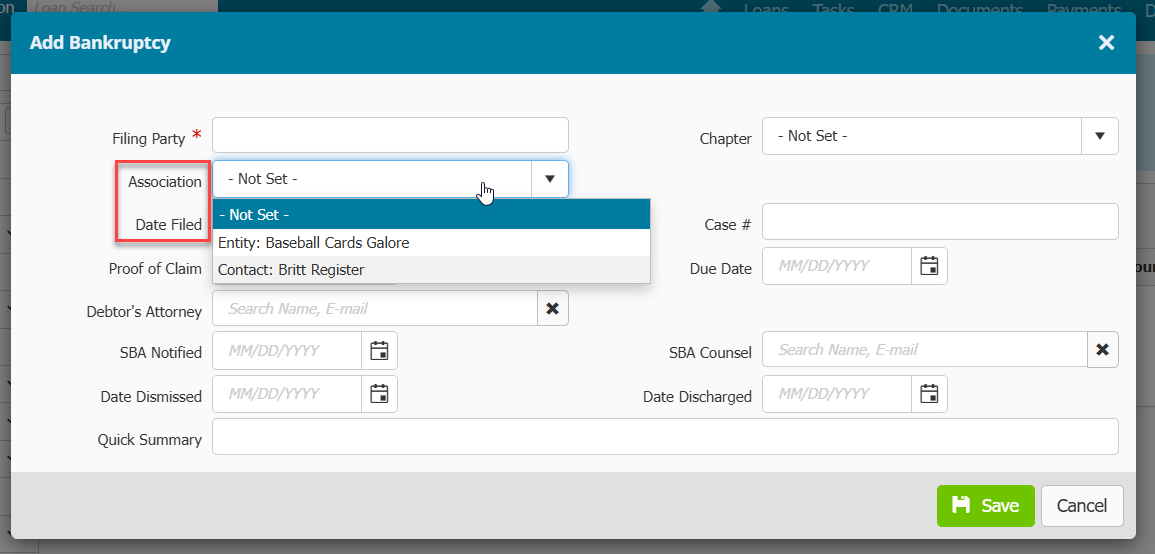Click the Due Date text input
1155x554 pixels.
pos(837,266)
